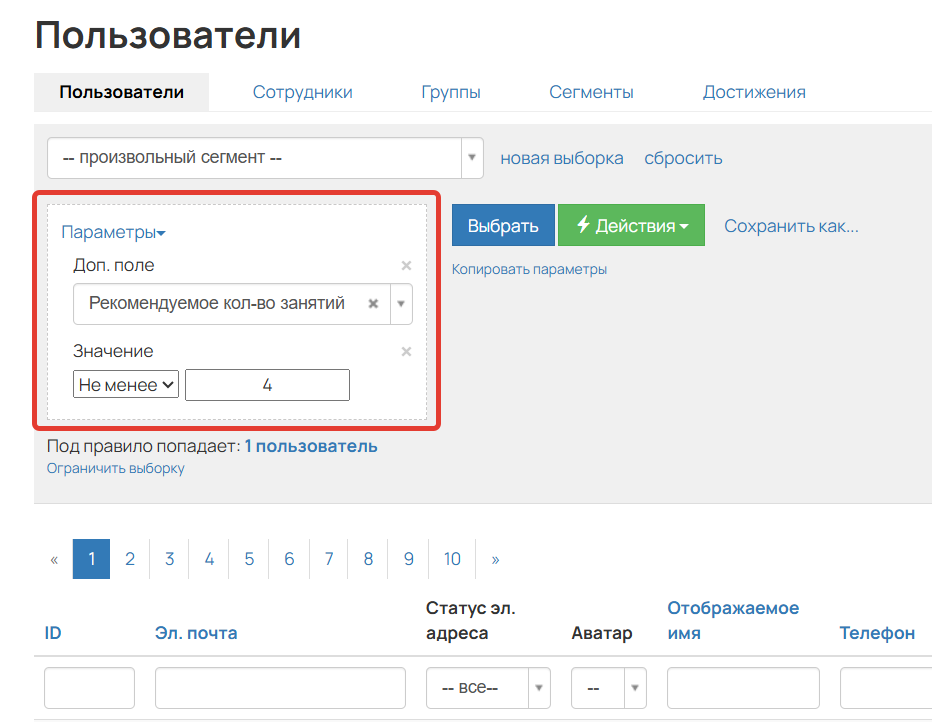
Task: Open the "Не менее" comparison dropdown
Action: 125,384
